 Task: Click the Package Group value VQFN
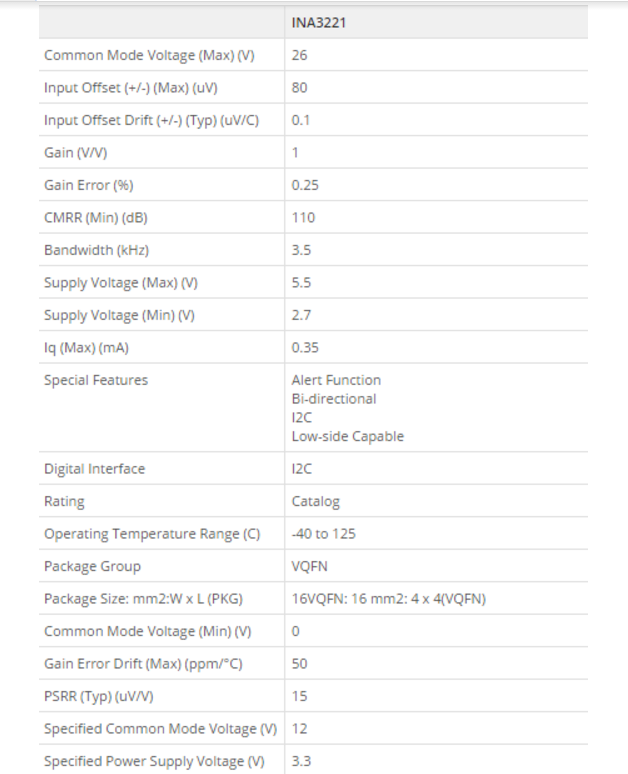pos(309,566)
